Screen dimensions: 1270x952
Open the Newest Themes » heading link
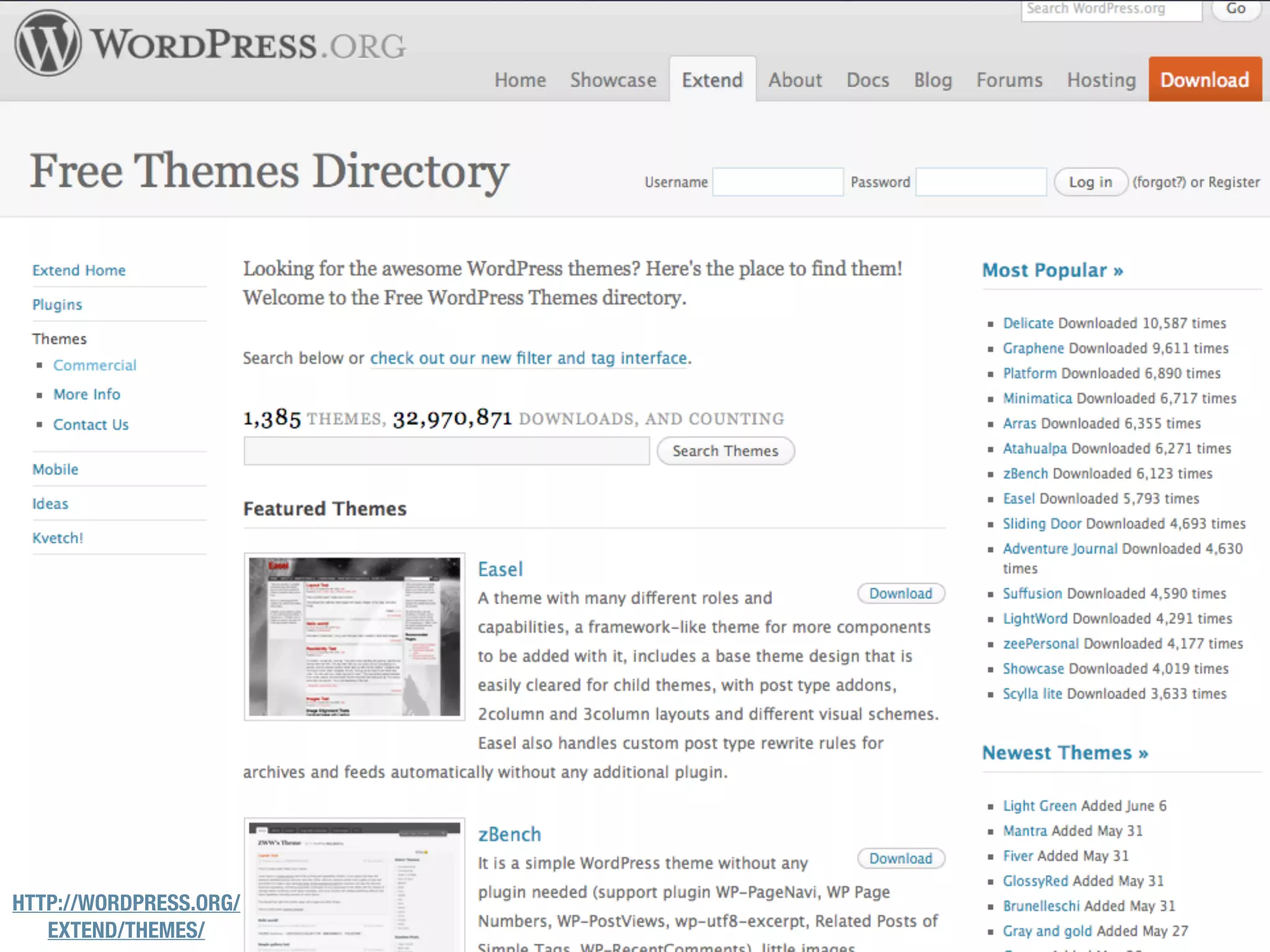[1065, 752]
